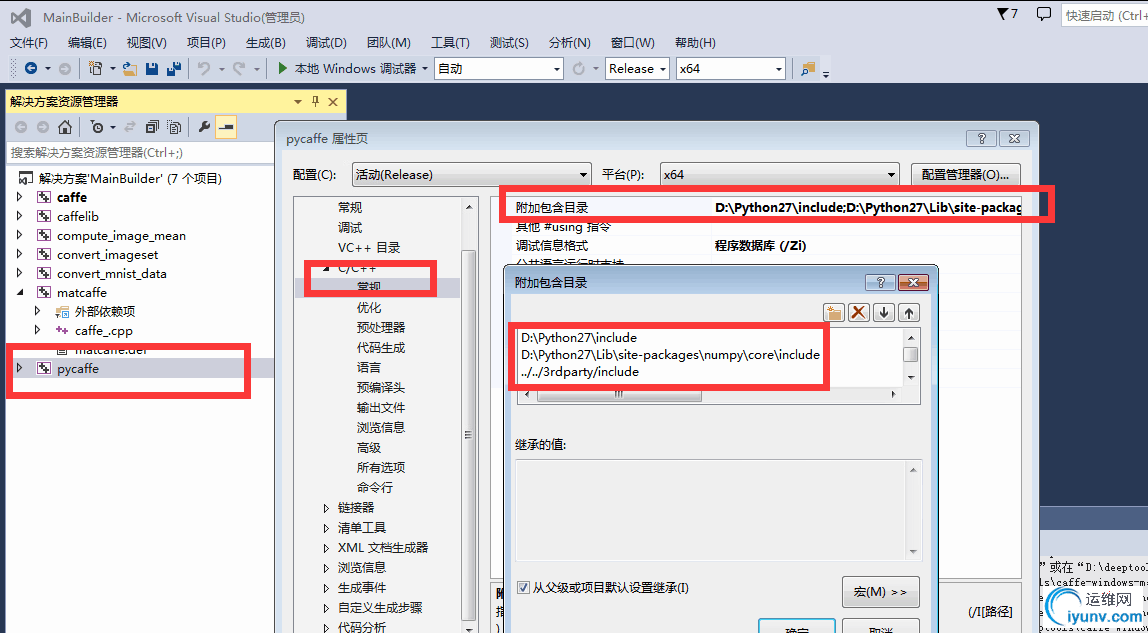
Task: Open the 文件(F) menu
Action: pos(29,42)
